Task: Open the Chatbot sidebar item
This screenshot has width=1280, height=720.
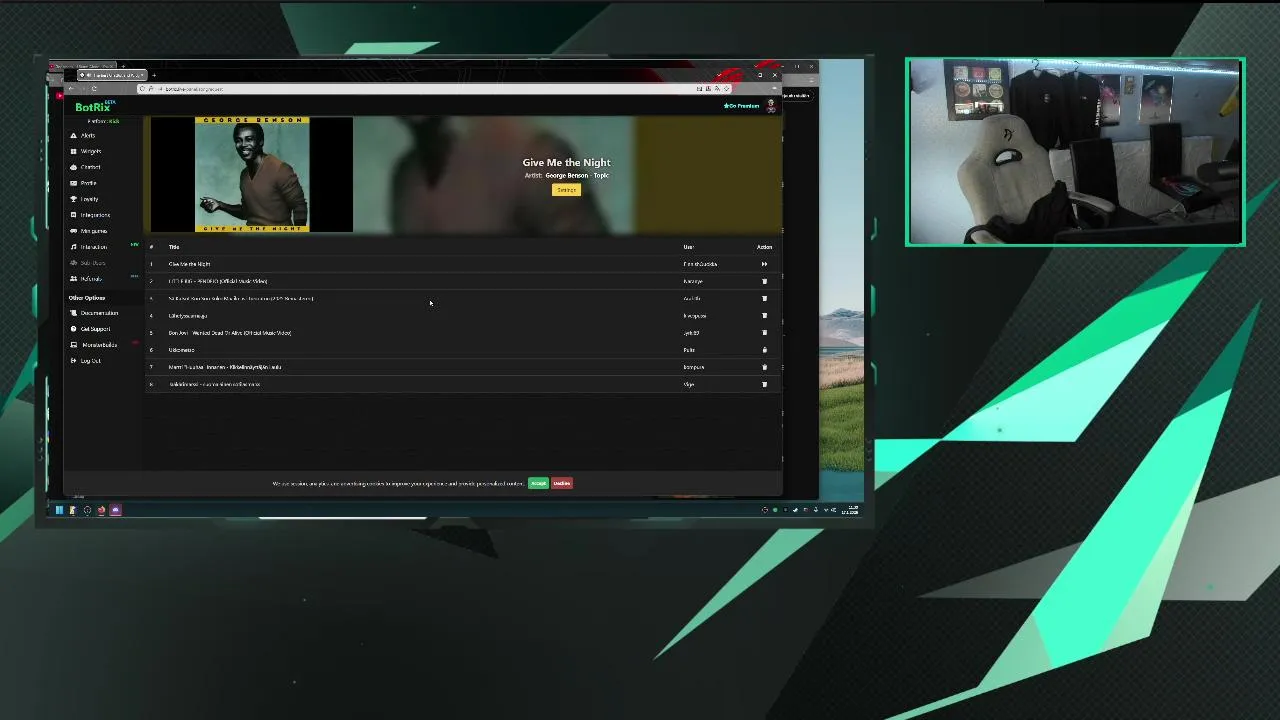Action: coord(86,167)
